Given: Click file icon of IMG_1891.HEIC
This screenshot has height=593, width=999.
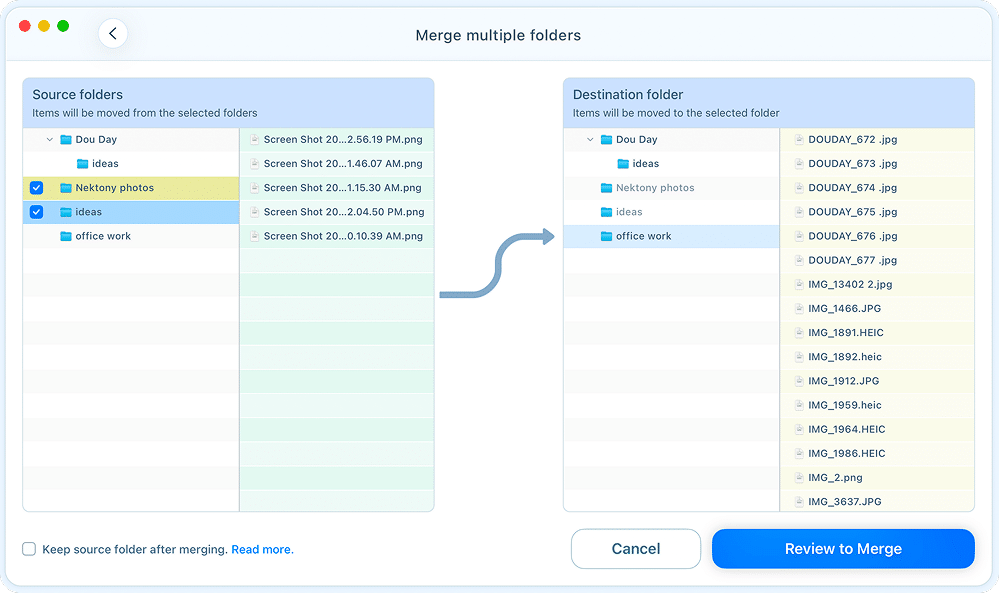Looking at the screenshot, I should pyautogui.click(x=799, y=333).
